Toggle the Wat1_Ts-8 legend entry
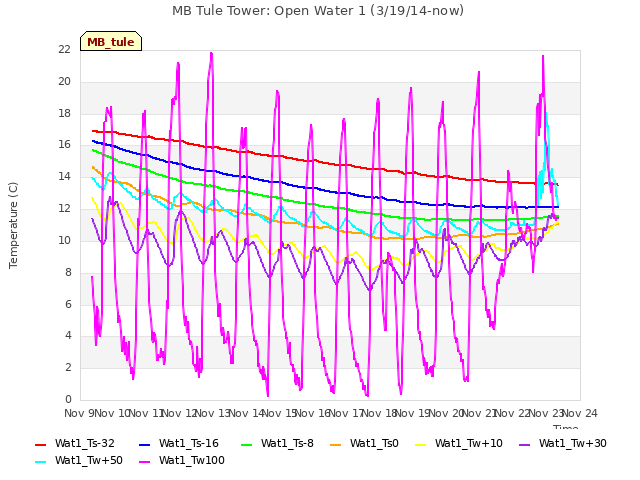Screen dimensions: 640x480 click(277, 443)
